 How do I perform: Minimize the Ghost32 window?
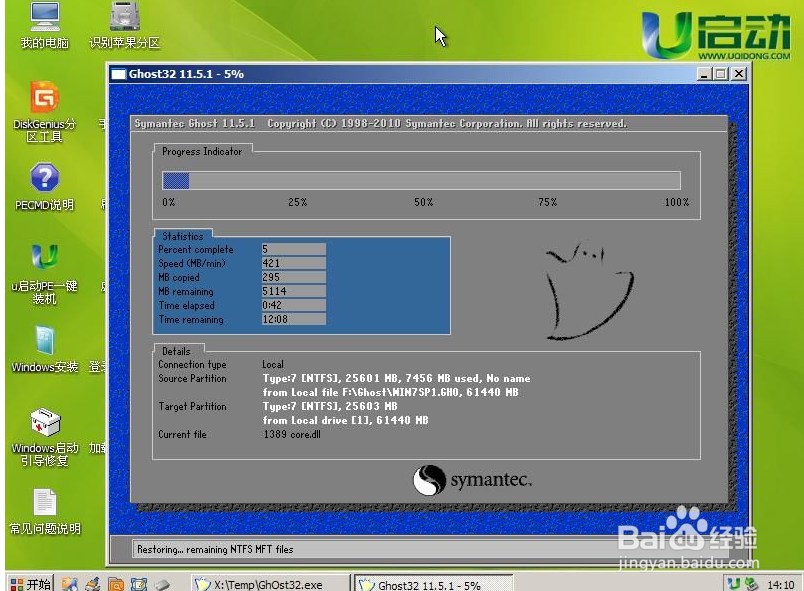coord(705,74)
